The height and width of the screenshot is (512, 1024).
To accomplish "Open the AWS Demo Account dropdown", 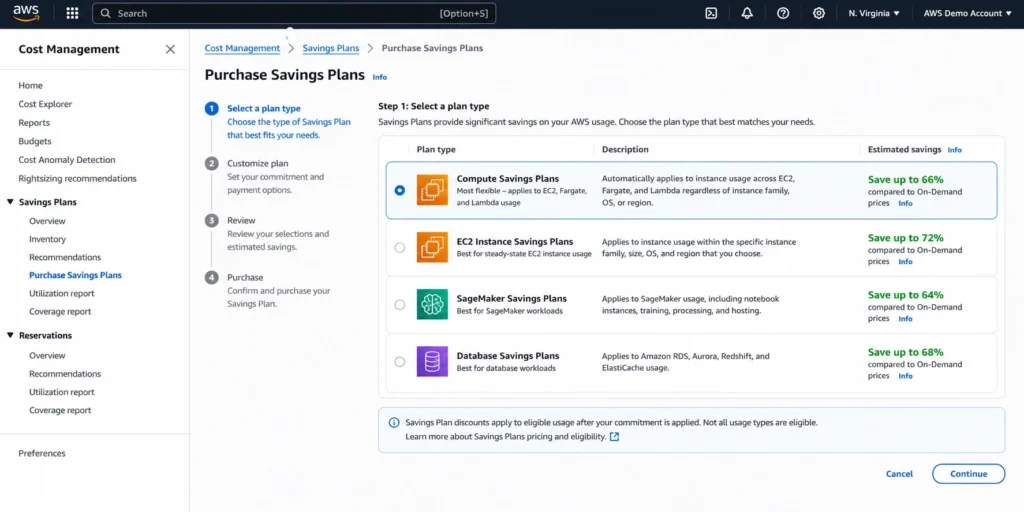I will [x=967, y=13].
